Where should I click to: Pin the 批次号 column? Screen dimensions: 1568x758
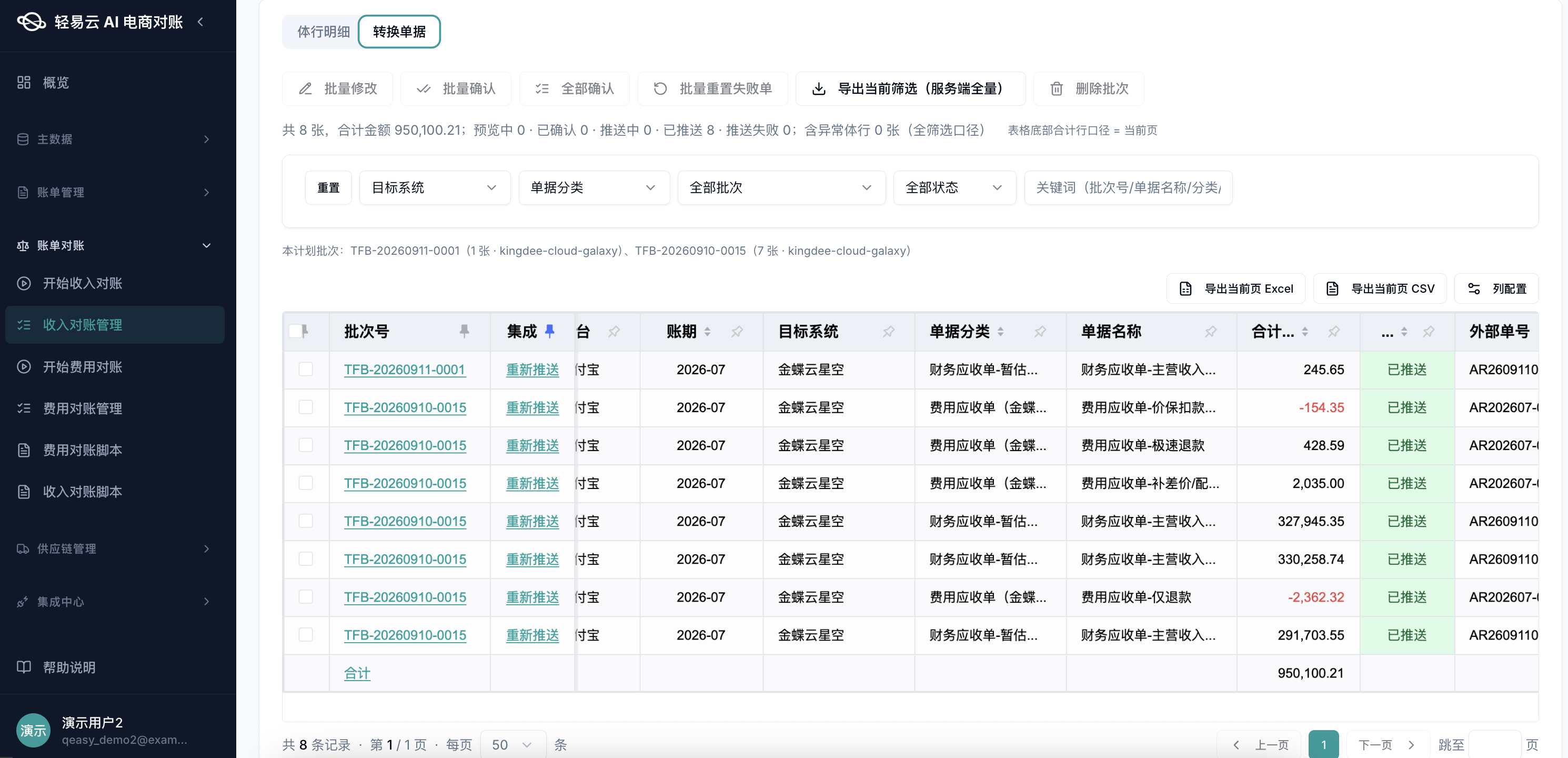coord(465,331)
